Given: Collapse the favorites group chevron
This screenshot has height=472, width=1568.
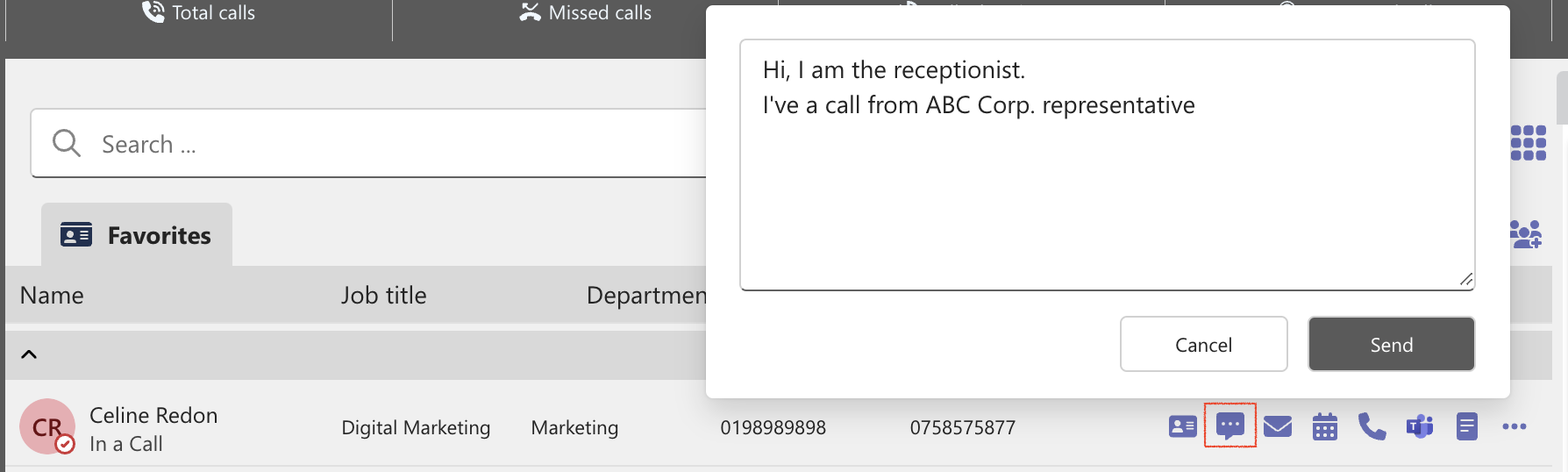Looking at the screenshot, I should click(29, 354).
